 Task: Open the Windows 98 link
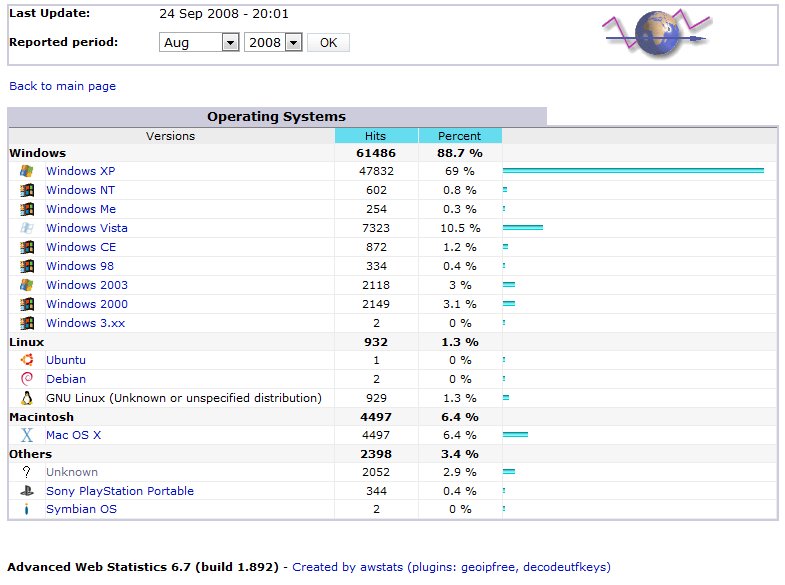(x=80, y=266)
